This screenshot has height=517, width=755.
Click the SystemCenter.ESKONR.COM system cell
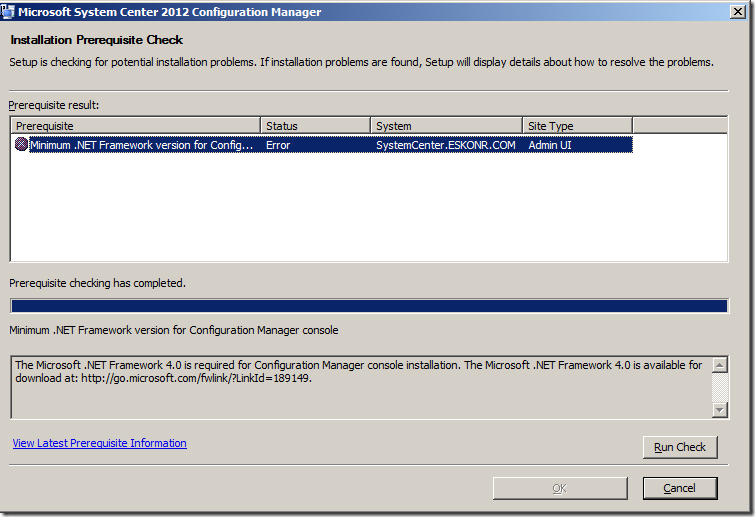pos(445,145)
